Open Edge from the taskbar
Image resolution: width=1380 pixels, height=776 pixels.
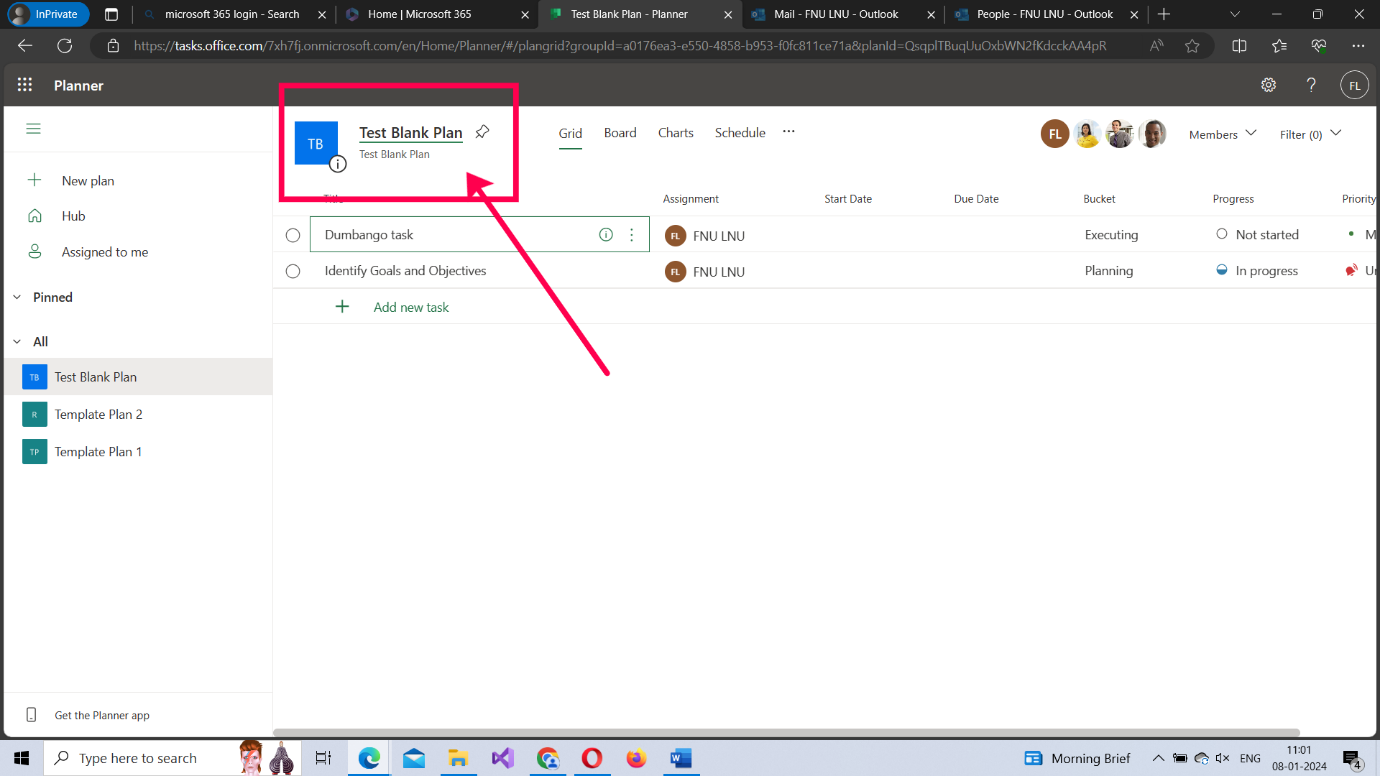(x=370, y=758)
